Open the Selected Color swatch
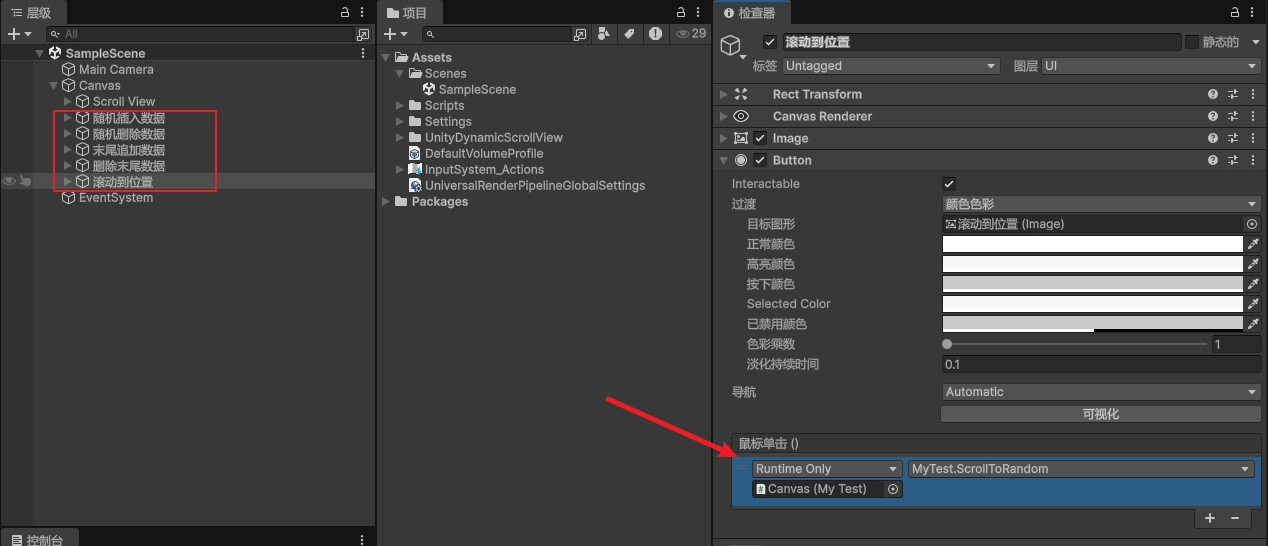The height and width of the screenshot is (546, 1268). (x=1092, y=304)
